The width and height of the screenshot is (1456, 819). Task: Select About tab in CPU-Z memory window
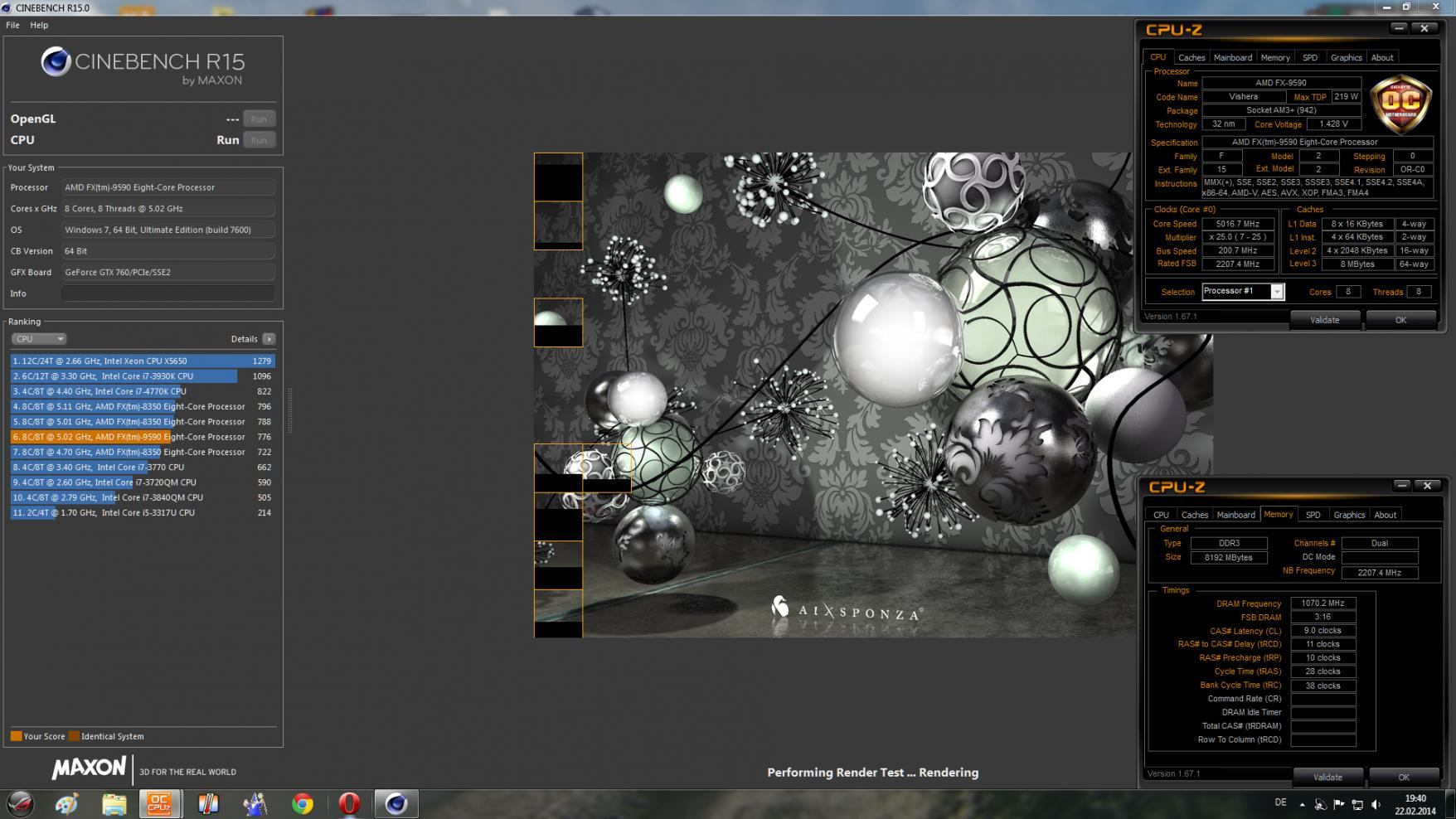coord(1386,515)
